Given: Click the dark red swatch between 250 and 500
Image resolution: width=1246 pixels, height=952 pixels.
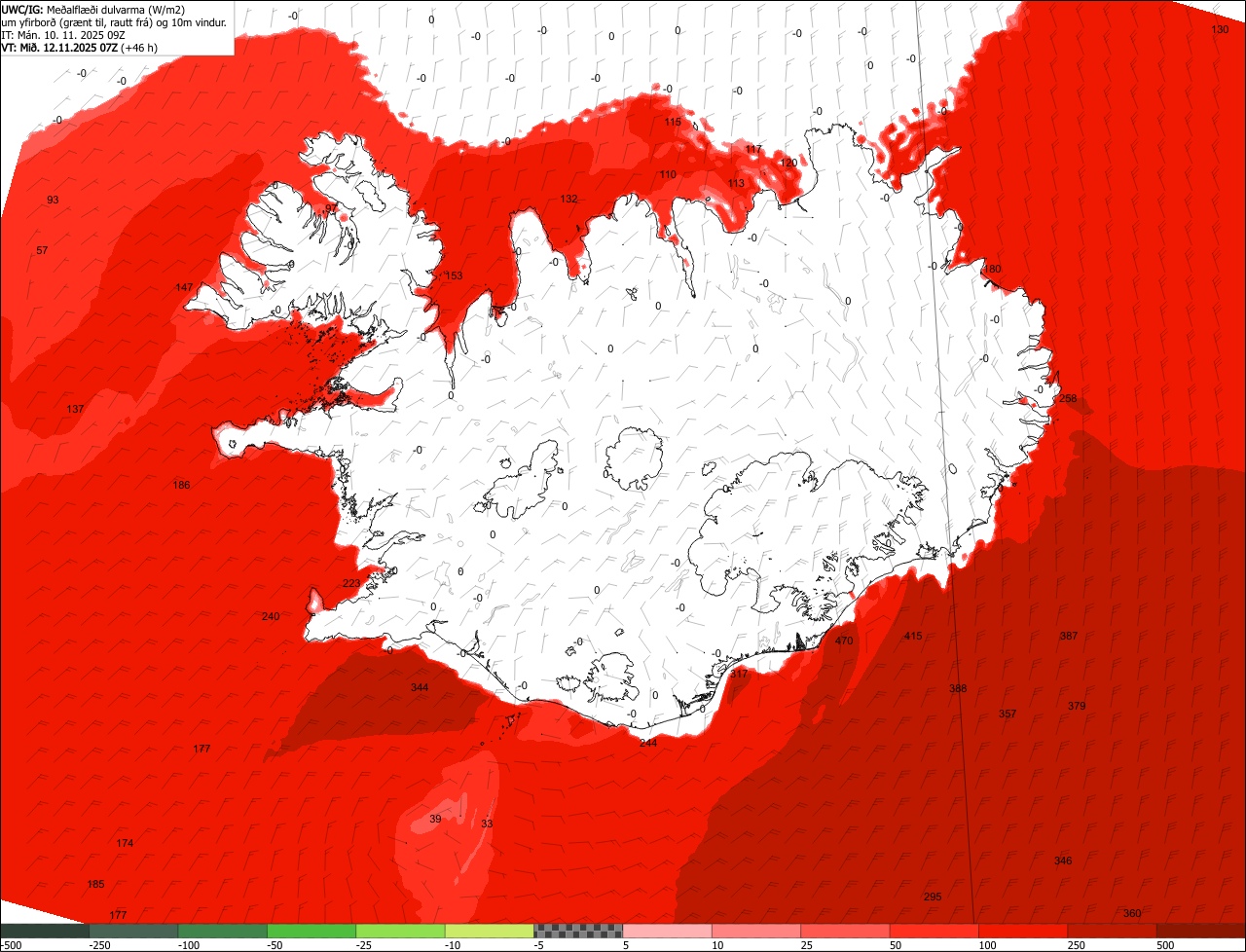Looking at the screenshot, I should coord(1113,930).
